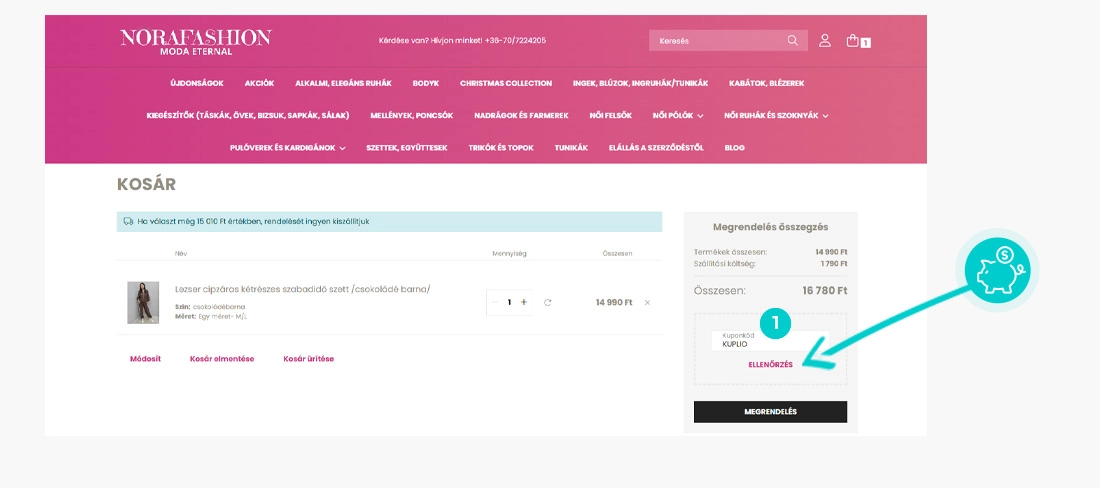This screenshot has width=1100, height=488.
Task: Click the Megrendelés order button
Action: [x=770, y=412]
